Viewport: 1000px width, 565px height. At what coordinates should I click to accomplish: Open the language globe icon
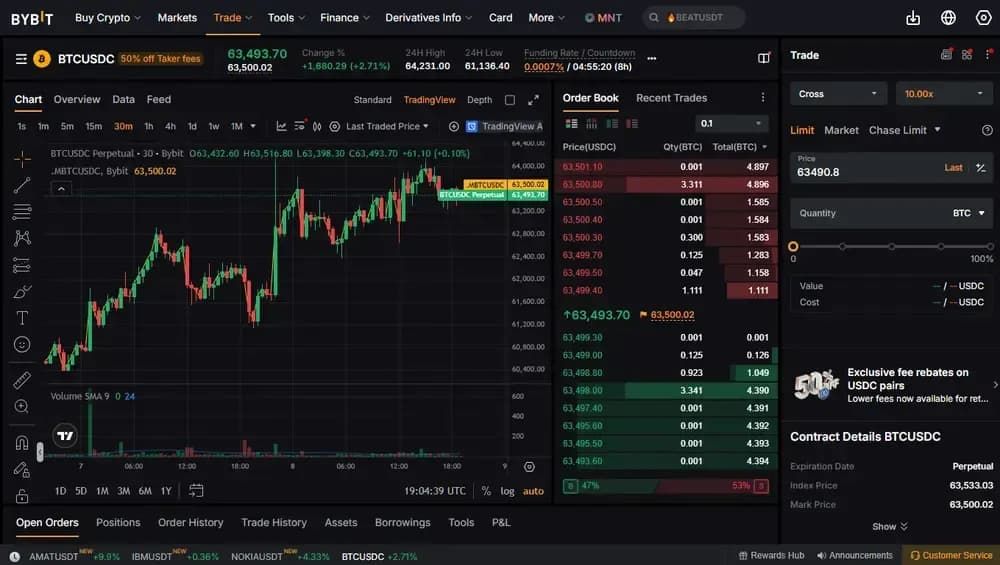948,18
